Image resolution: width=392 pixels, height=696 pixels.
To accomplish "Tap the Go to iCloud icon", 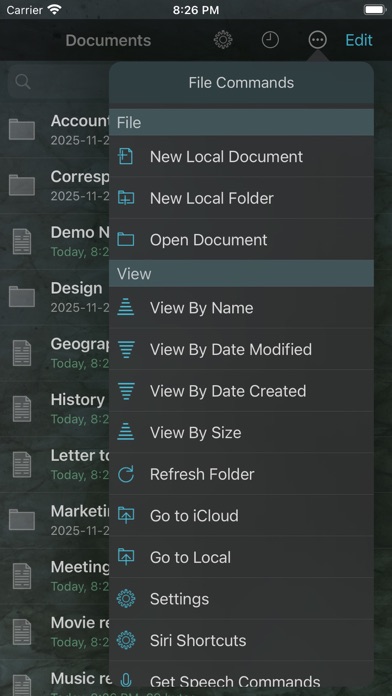I will pos(126,515).
